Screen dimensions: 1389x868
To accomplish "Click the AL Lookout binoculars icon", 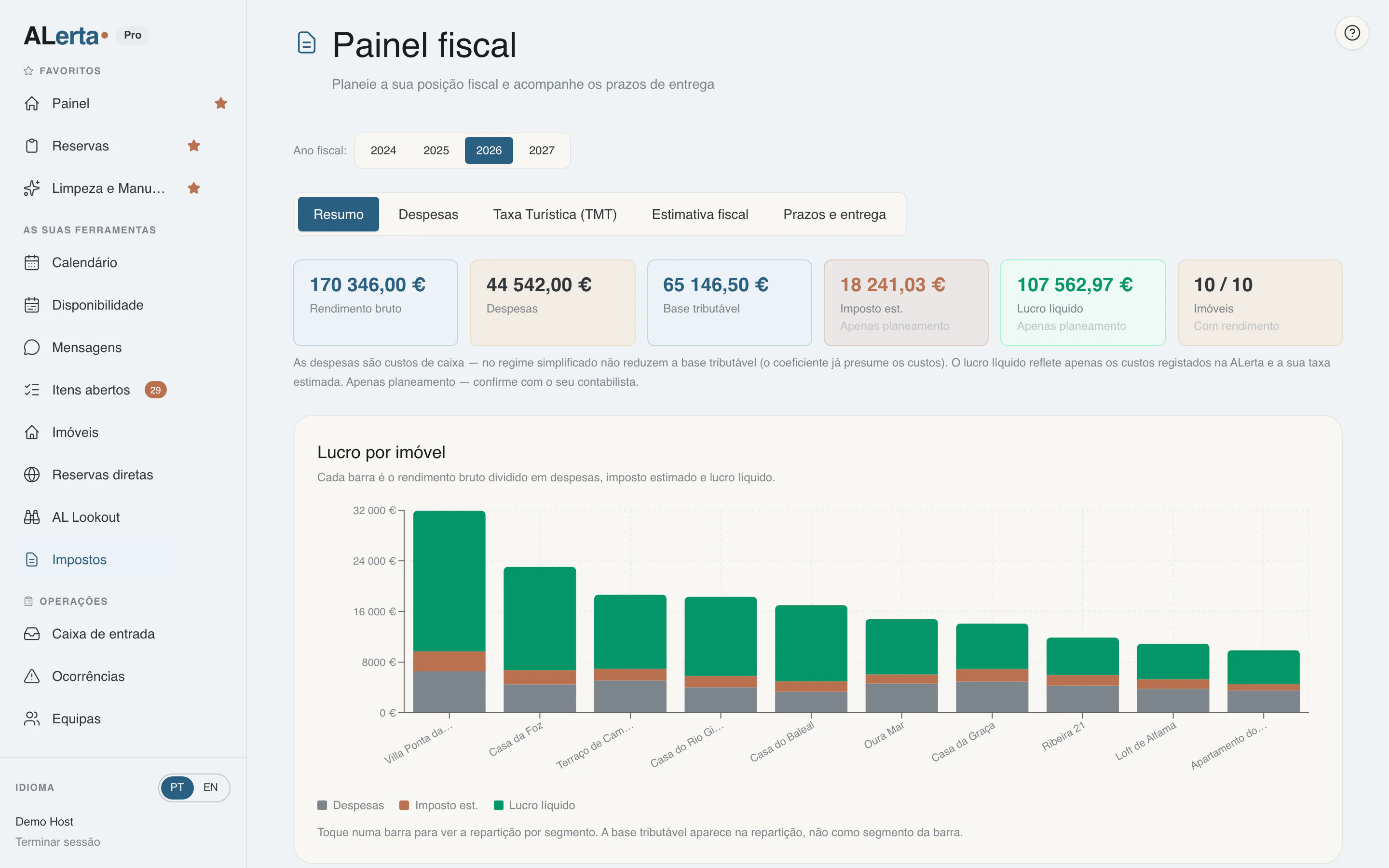I will tap(31, 517).
